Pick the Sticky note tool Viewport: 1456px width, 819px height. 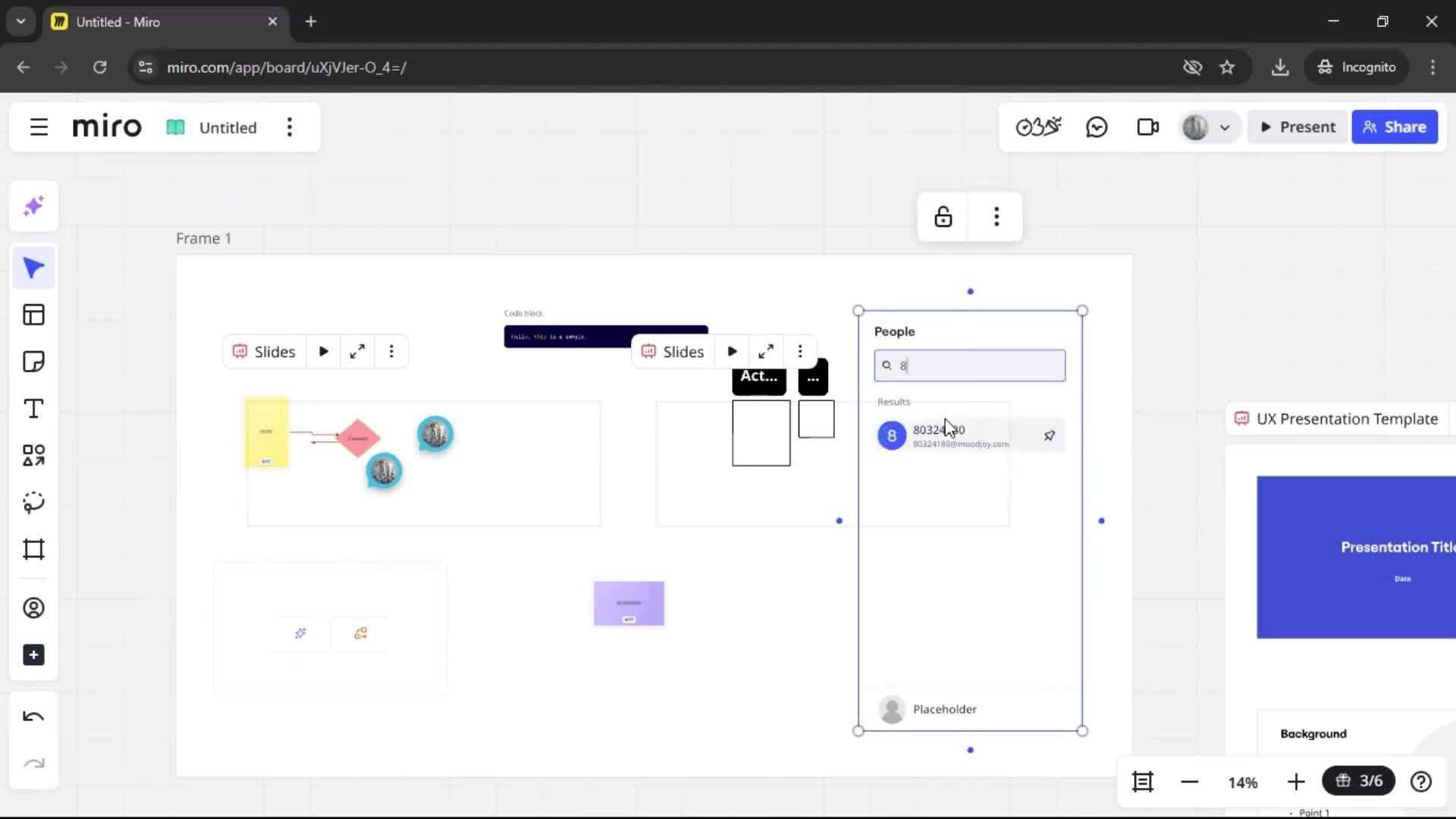click(33, 362)
